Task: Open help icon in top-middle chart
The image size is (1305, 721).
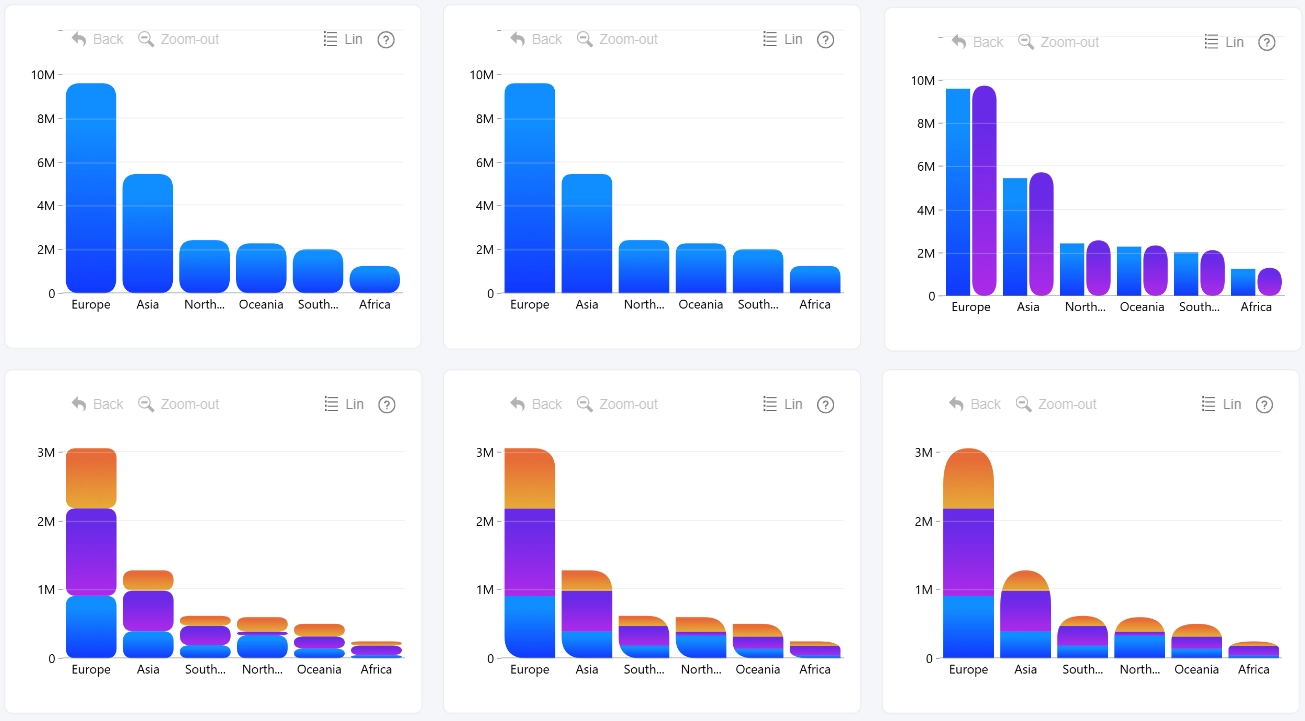Action: click(825, 40)
